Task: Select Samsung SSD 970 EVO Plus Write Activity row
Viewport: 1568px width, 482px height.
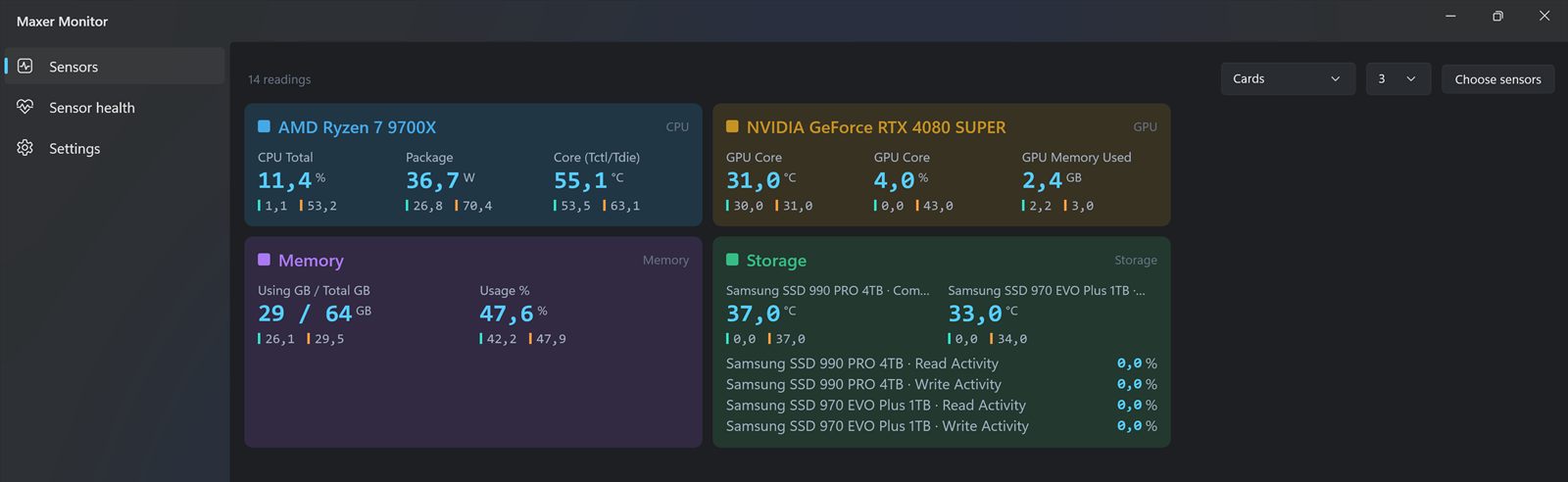Action: click(941, 426)
